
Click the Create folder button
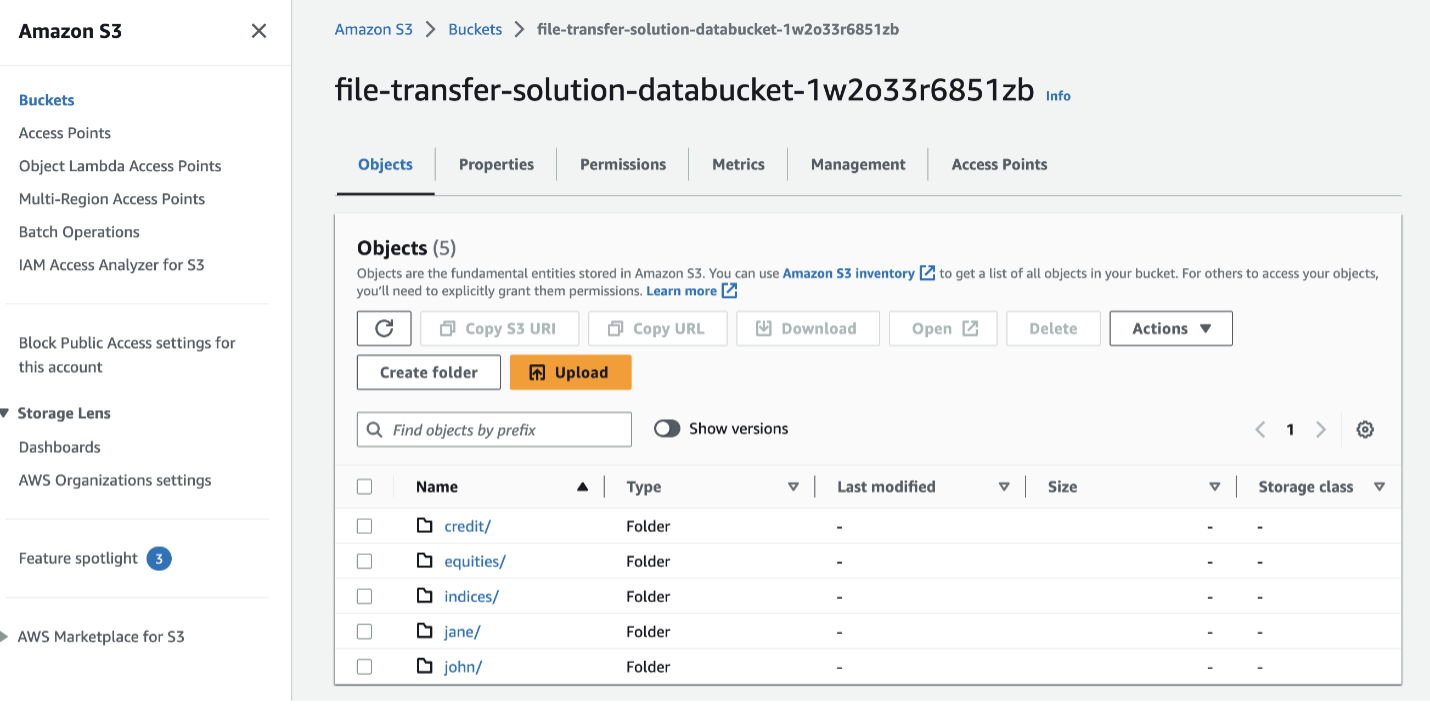pyautogui.click(x=428, y=371)
